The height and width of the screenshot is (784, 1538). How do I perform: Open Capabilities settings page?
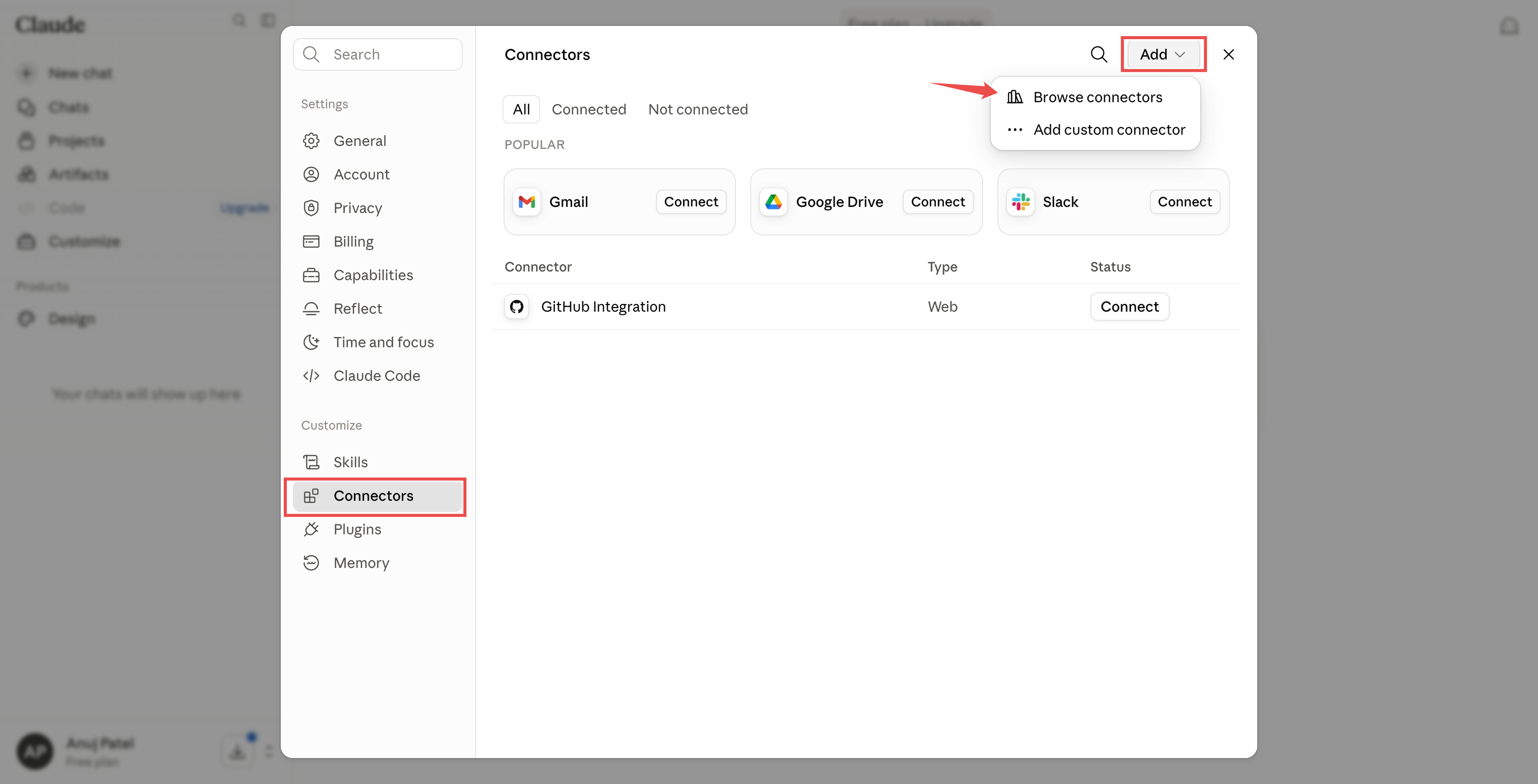(x=377, y=275)
